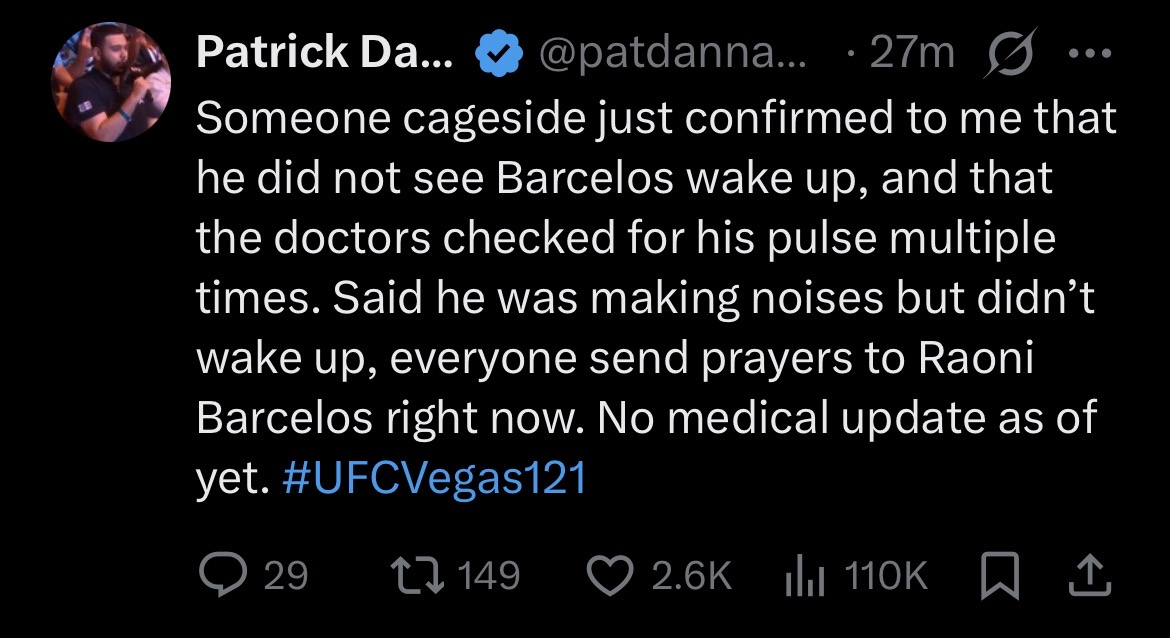Viewport: 1170px width, 638px height.
Task: Open the 27m timestamp link
Action: pyautogui.click(x=911, y=54)
